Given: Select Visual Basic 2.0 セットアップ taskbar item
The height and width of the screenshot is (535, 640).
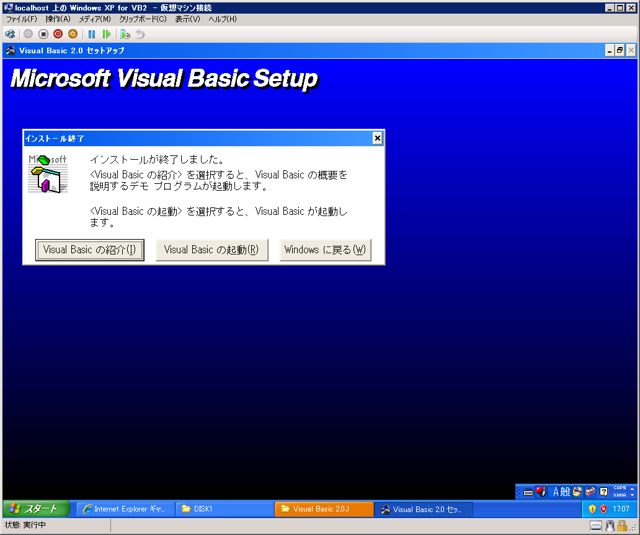Looking at the screenshot, I should 423,509.
